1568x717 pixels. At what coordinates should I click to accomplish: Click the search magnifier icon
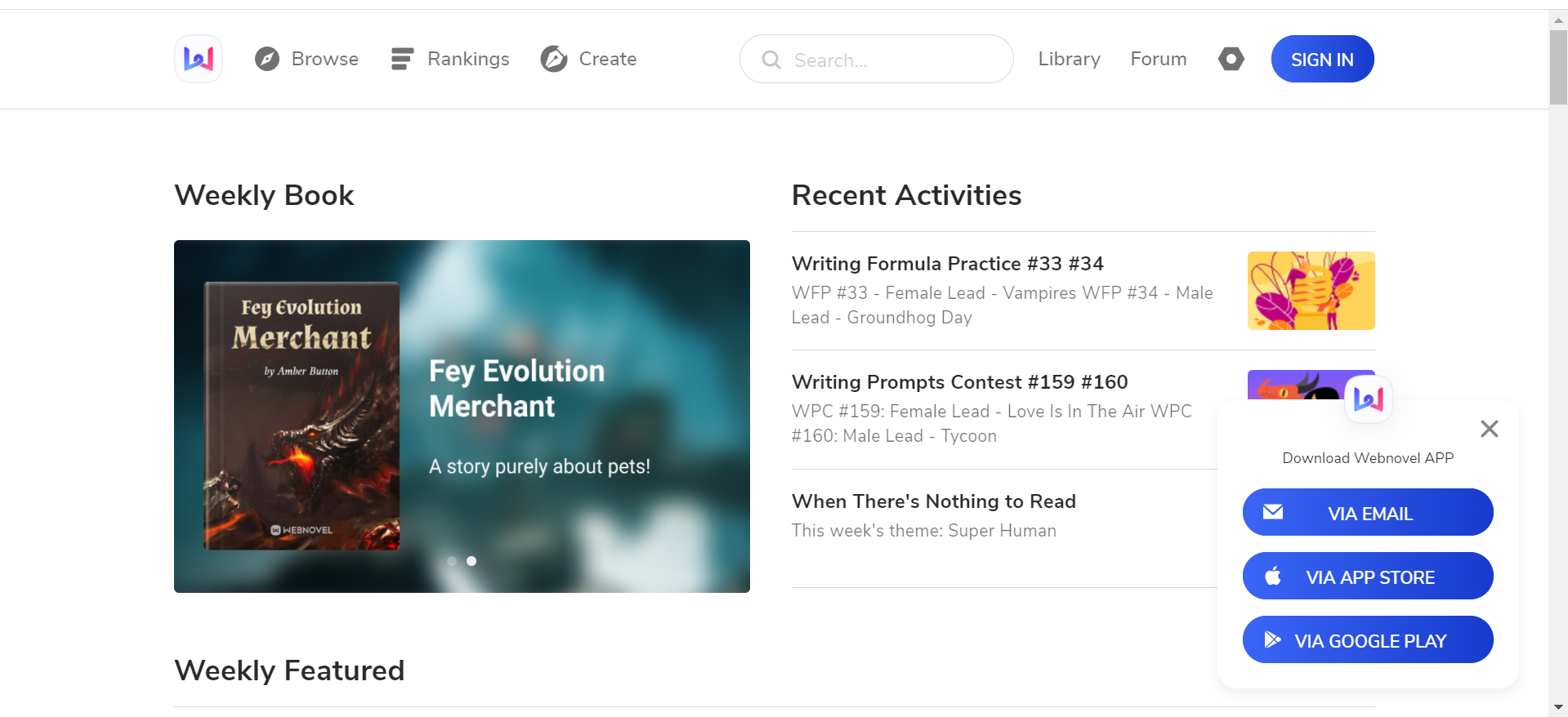pyautogui.click(x=771, y=60)
